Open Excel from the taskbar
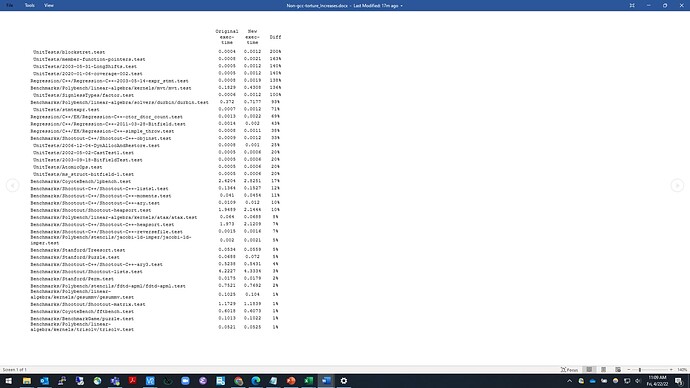 coord(308,381)
